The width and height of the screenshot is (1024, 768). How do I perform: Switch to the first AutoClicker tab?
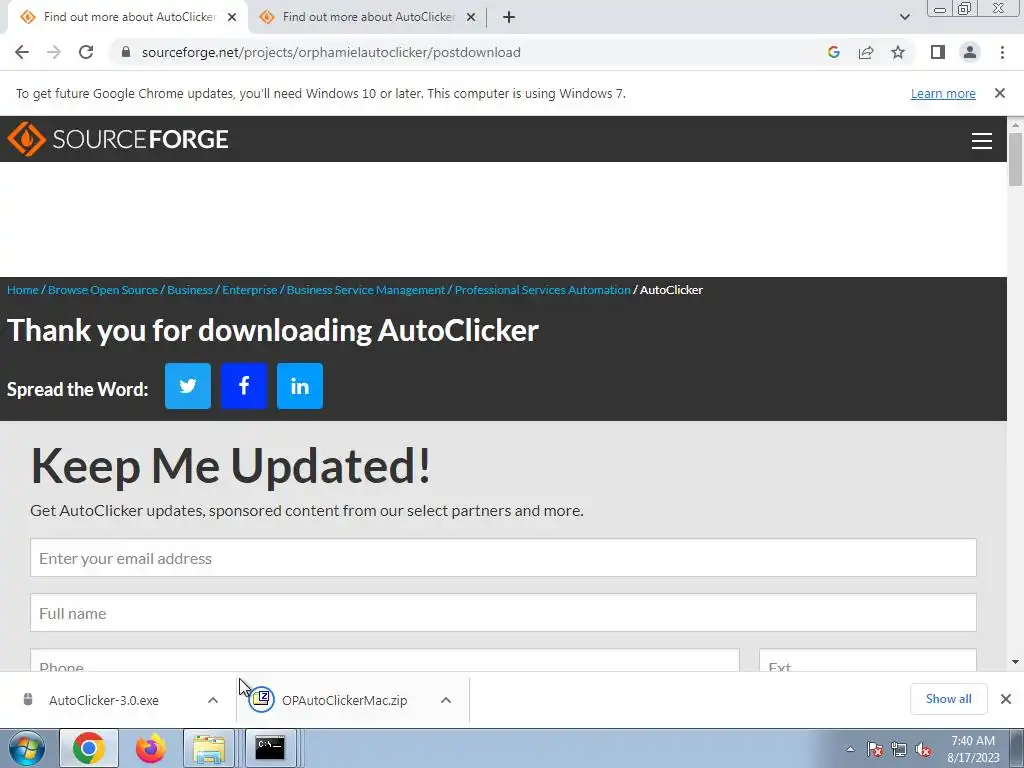point(127,17)
